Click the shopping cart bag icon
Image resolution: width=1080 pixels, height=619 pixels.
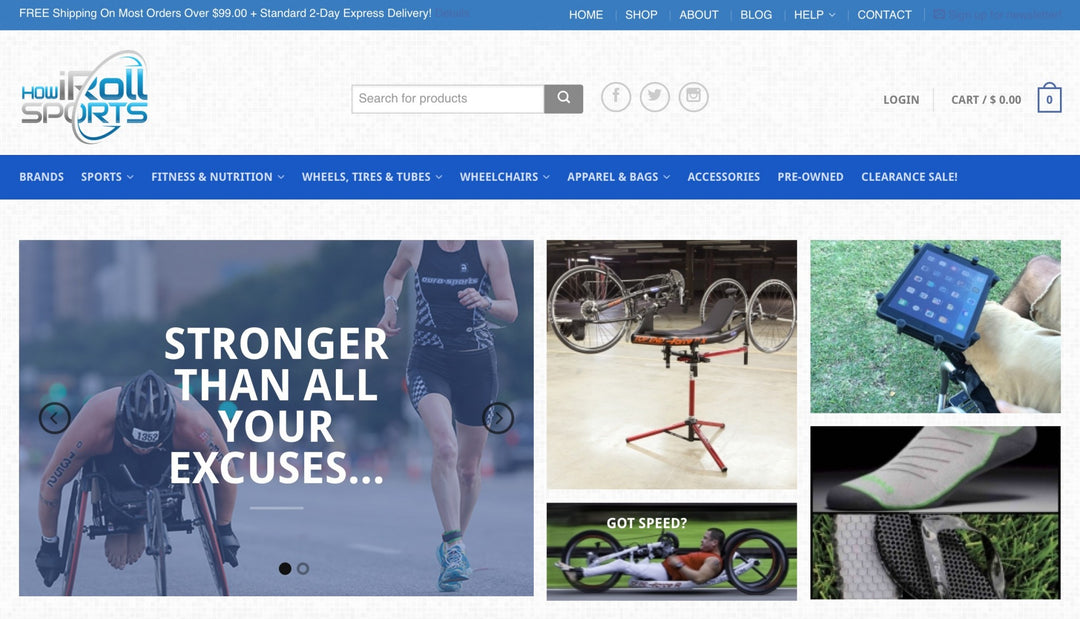tap(1049, 98)
